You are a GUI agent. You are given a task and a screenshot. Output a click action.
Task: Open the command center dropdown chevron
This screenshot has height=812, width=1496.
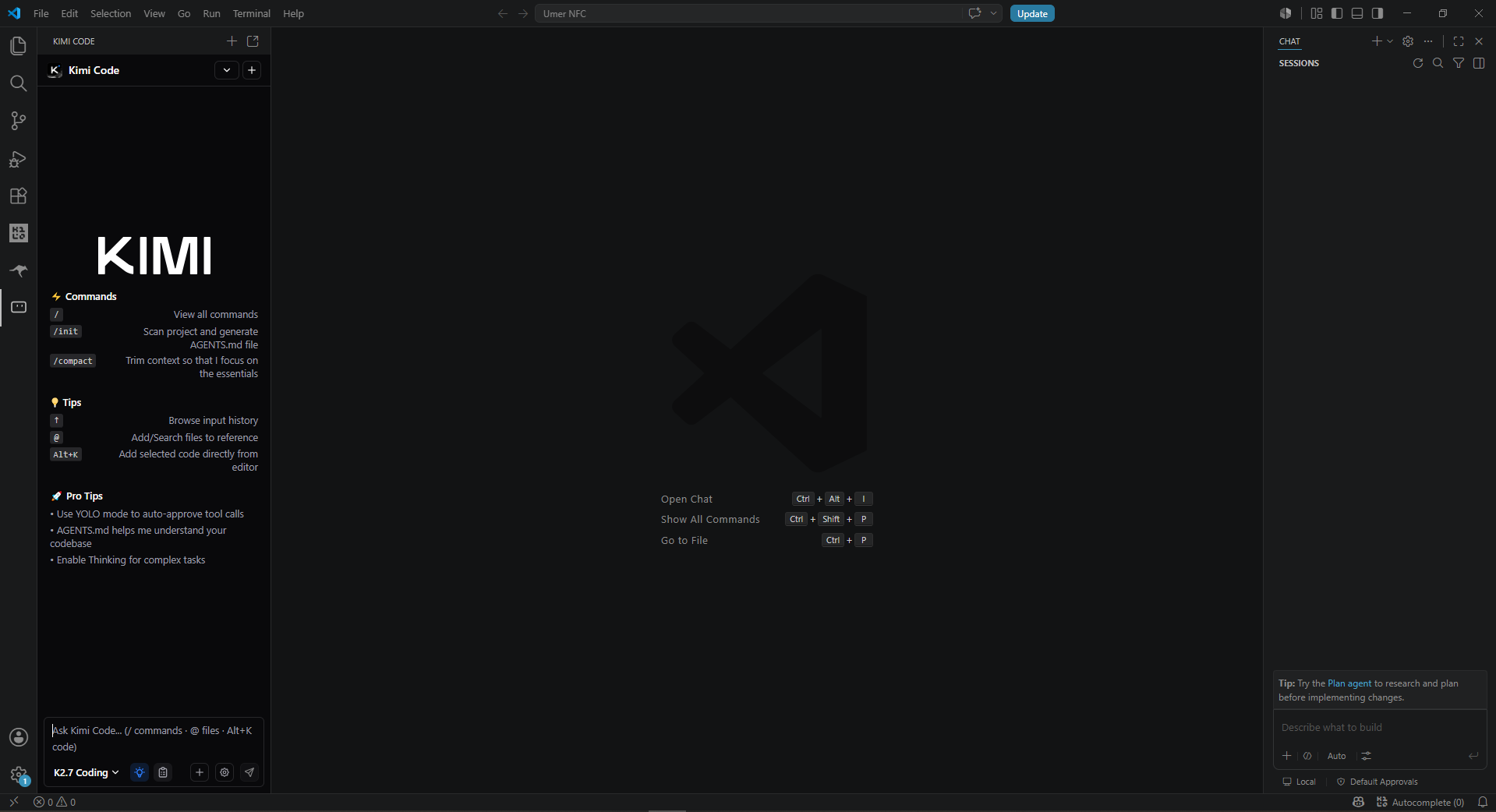point(993,13)
